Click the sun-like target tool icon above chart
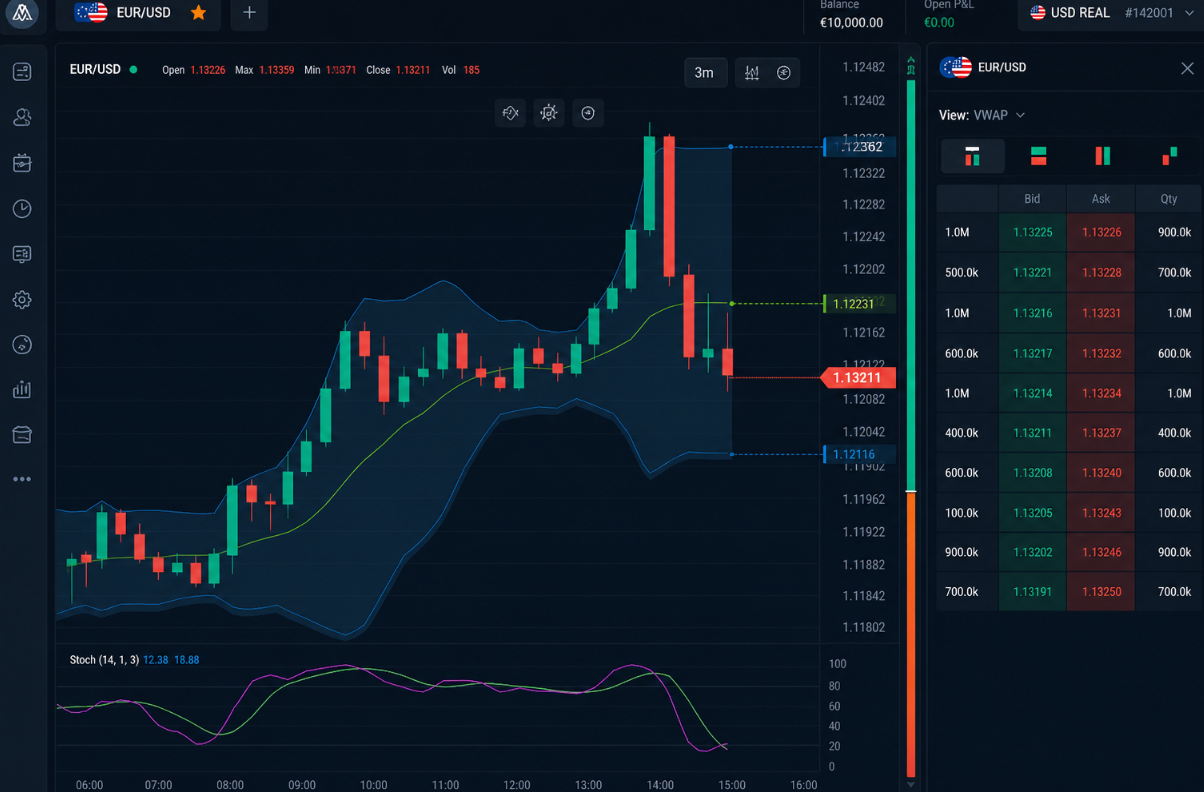This screenshot has width=1204, height=792. click(549, 113)
